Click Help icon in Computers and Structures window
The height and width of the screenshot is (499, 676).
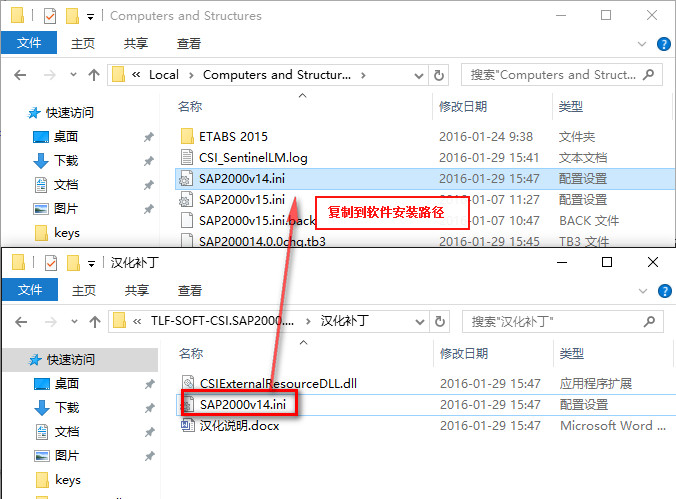click(x=663, y=44)
